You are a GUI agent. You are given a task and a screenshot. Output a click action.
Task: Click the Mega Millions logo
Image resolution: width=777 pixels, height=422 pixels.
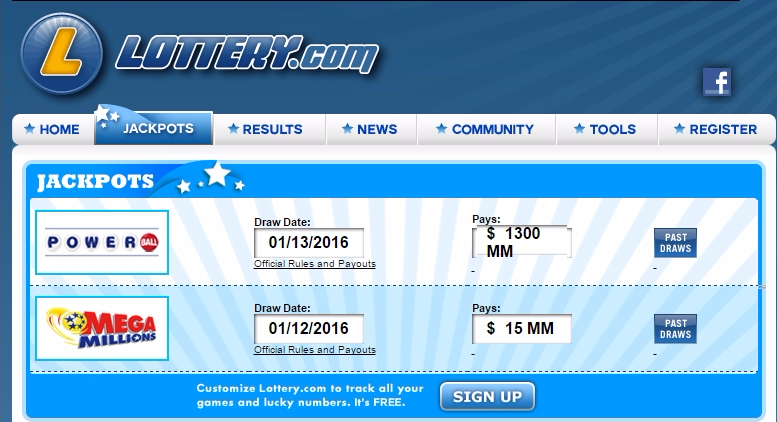pyautogui.click(x=102, y=328)
